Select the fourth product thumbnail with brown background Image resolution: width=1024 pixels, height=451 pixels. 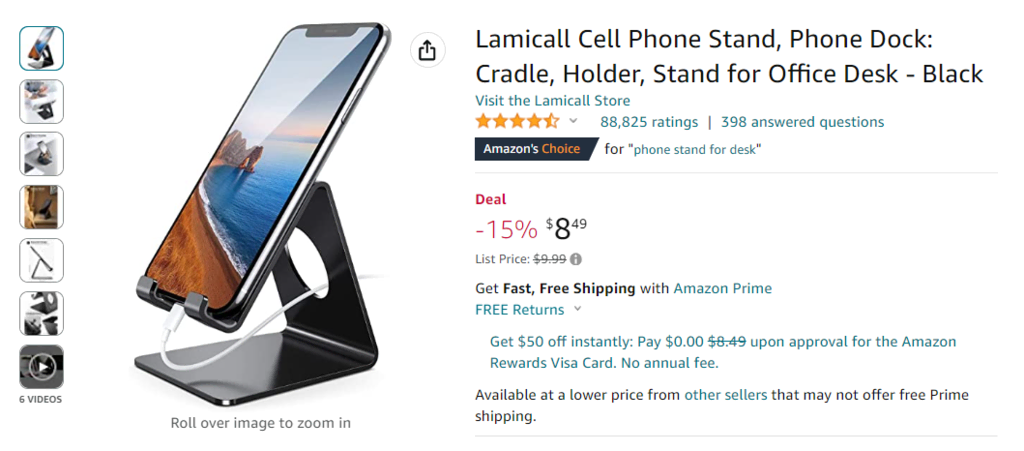41,207
